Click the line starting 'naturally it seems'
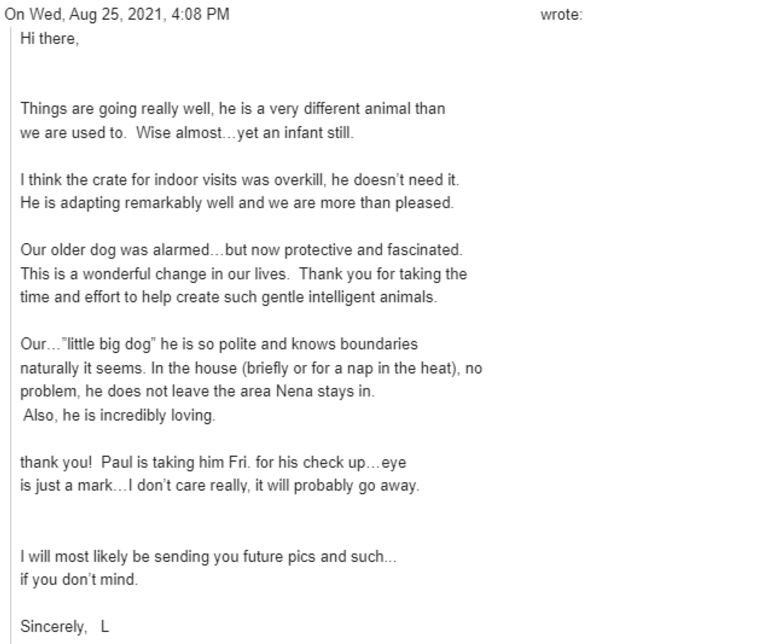Image resolution: width=782 pixels, height=644 pixels. coord(251,368)
